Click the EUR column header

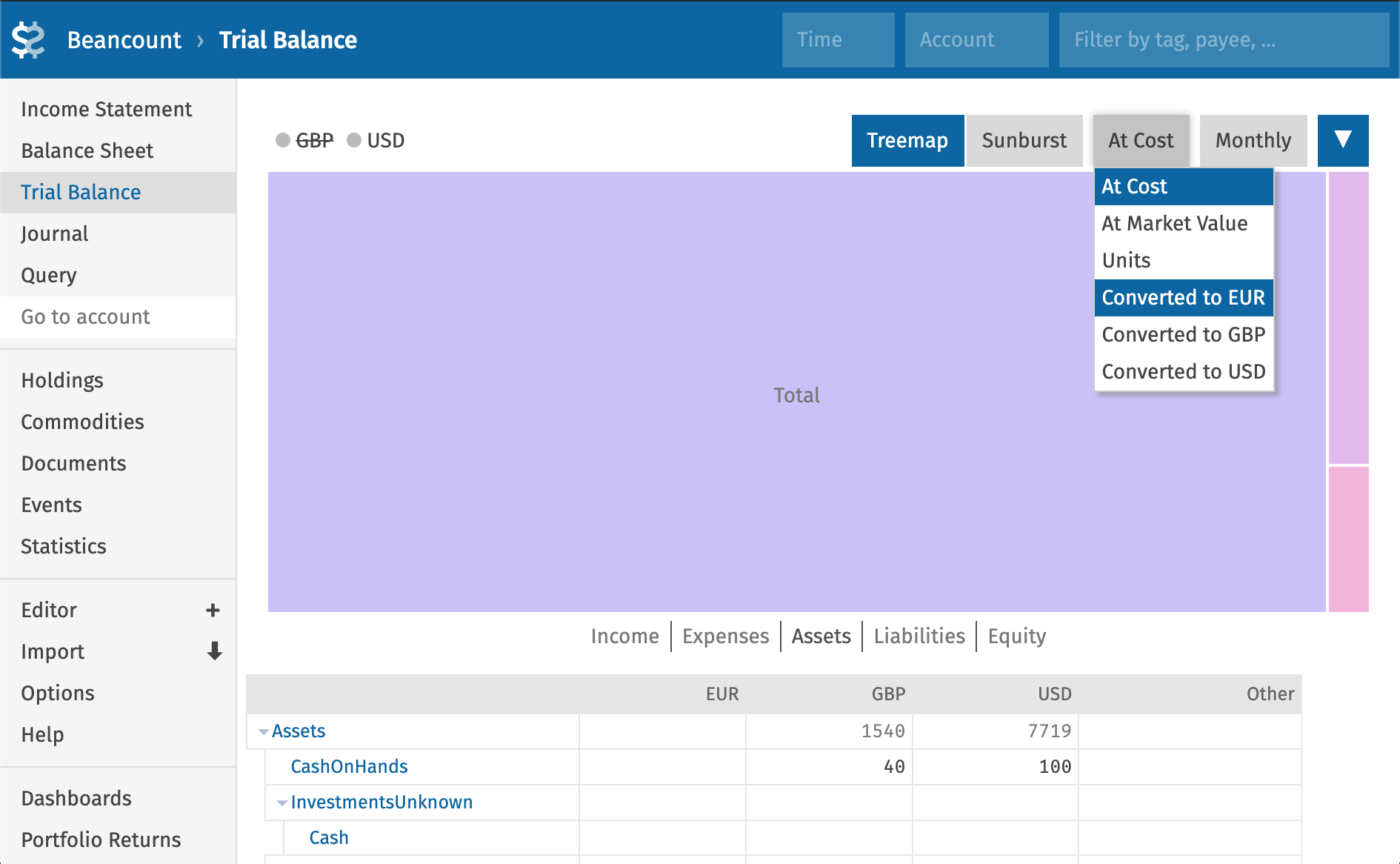pyautogui.click(x=722, y=694)
